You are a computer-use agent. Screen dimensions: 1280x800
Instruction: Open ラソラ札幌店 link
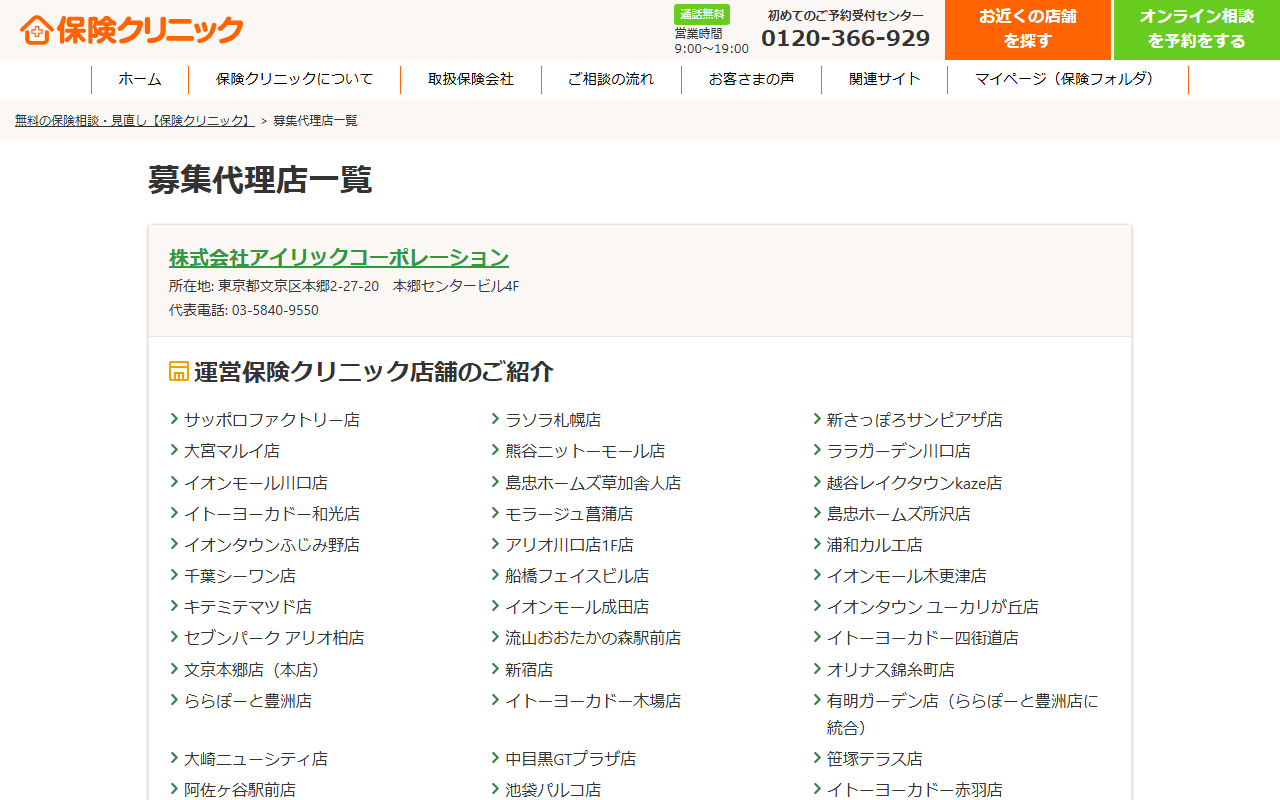point(553,420)
